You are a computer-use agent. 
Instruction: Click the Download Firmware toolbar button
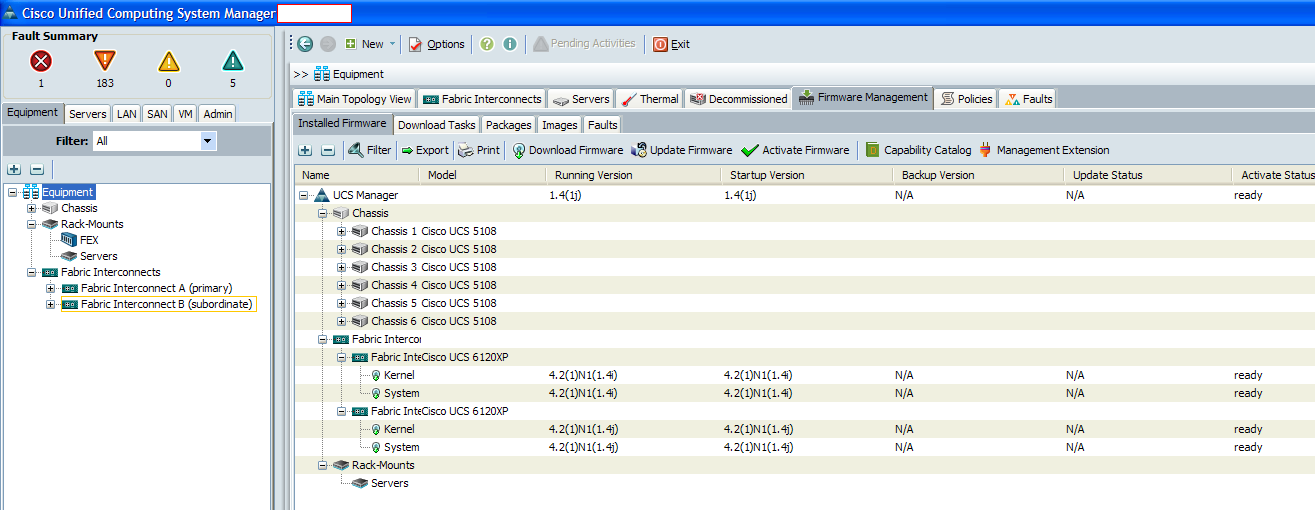(567, 150)
